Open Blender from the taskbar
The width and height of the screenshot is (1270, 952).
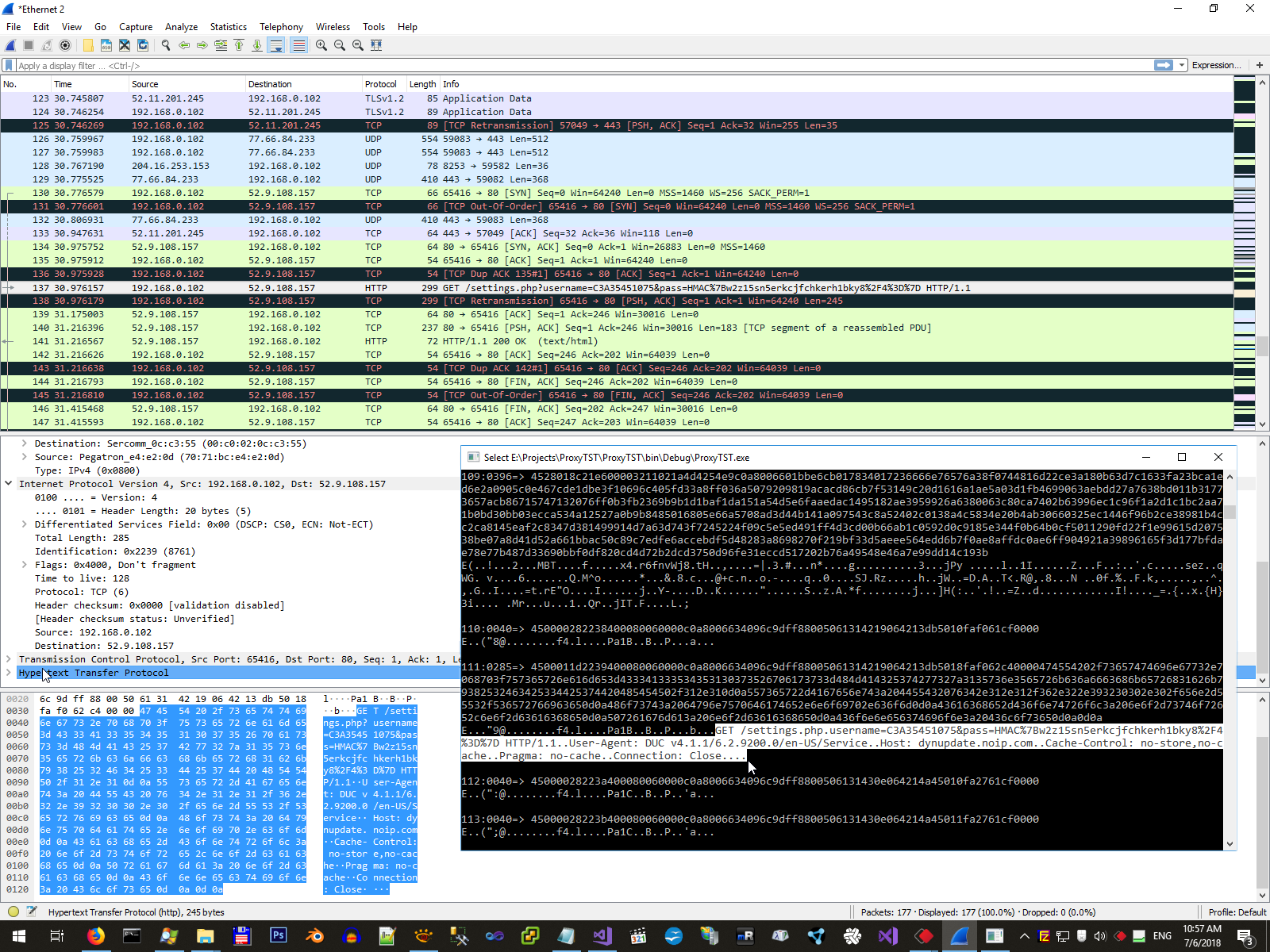click(315, 936)
